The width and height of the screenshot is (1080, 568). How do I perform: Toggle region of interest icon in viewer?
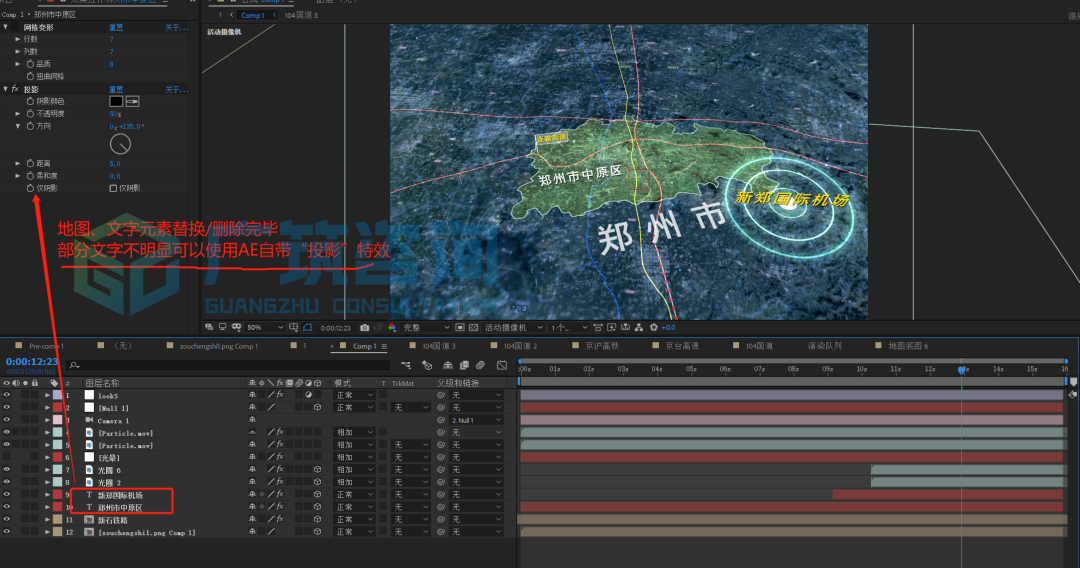click(459, 327)
